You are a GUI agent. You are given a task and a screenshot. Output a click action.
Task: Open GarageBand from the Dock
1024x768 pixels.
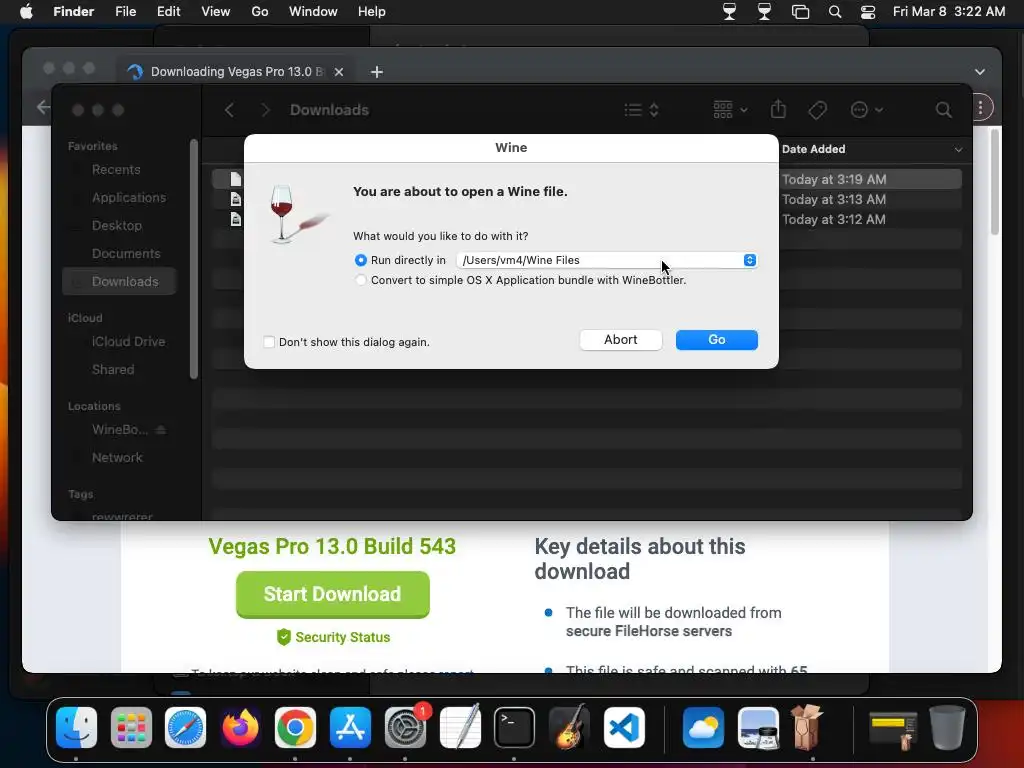pyautogui.click(x=569, y=728)
